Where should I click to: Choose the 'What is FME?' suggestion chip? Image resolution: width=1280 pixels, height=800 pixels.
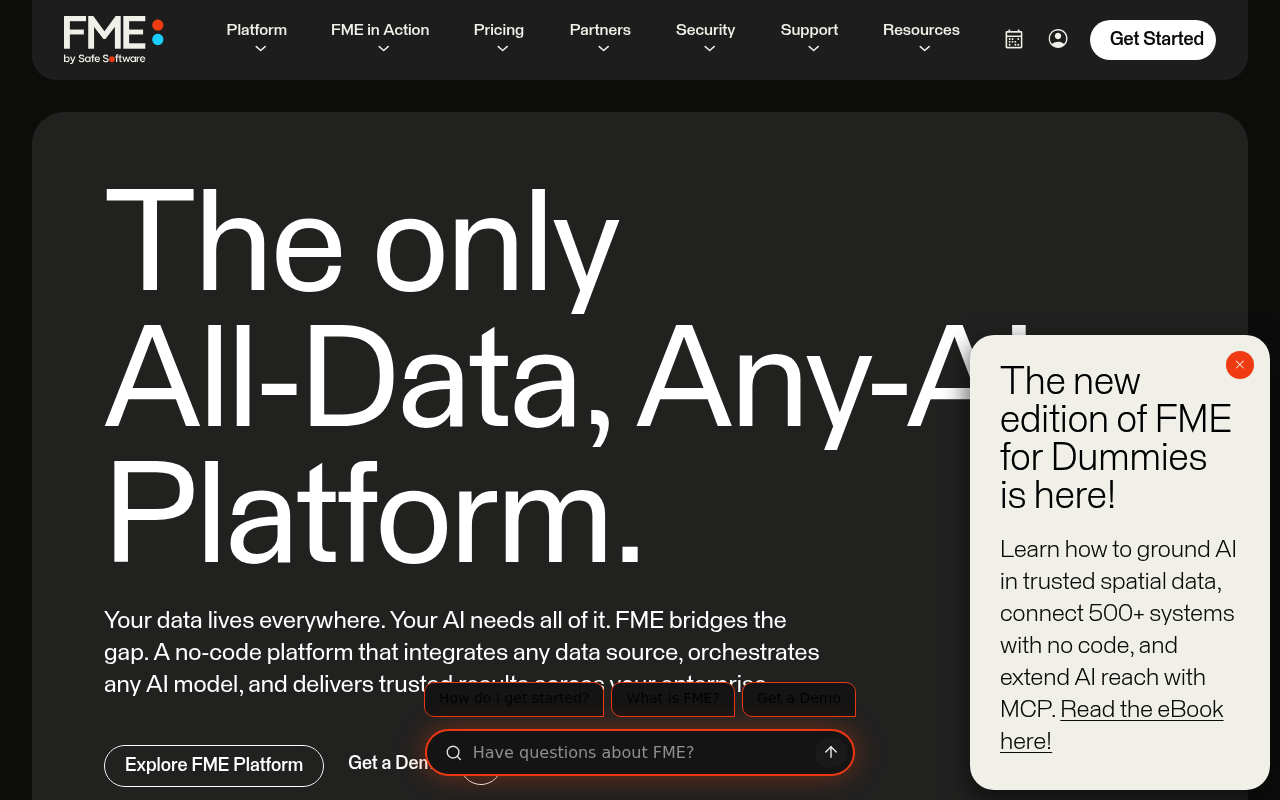click(x=673, y=699)
